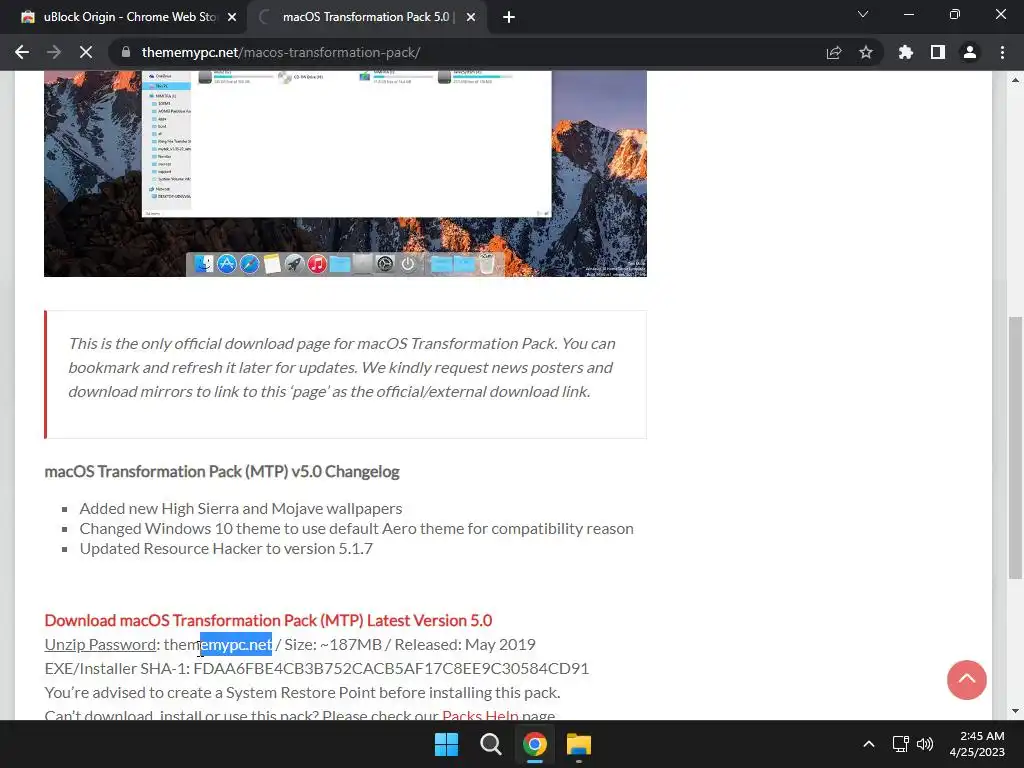Click the Download macOS Transformation Pack heading
Image resolution: width=1024 pixels, height=768 pixels.
coord(268,620)
